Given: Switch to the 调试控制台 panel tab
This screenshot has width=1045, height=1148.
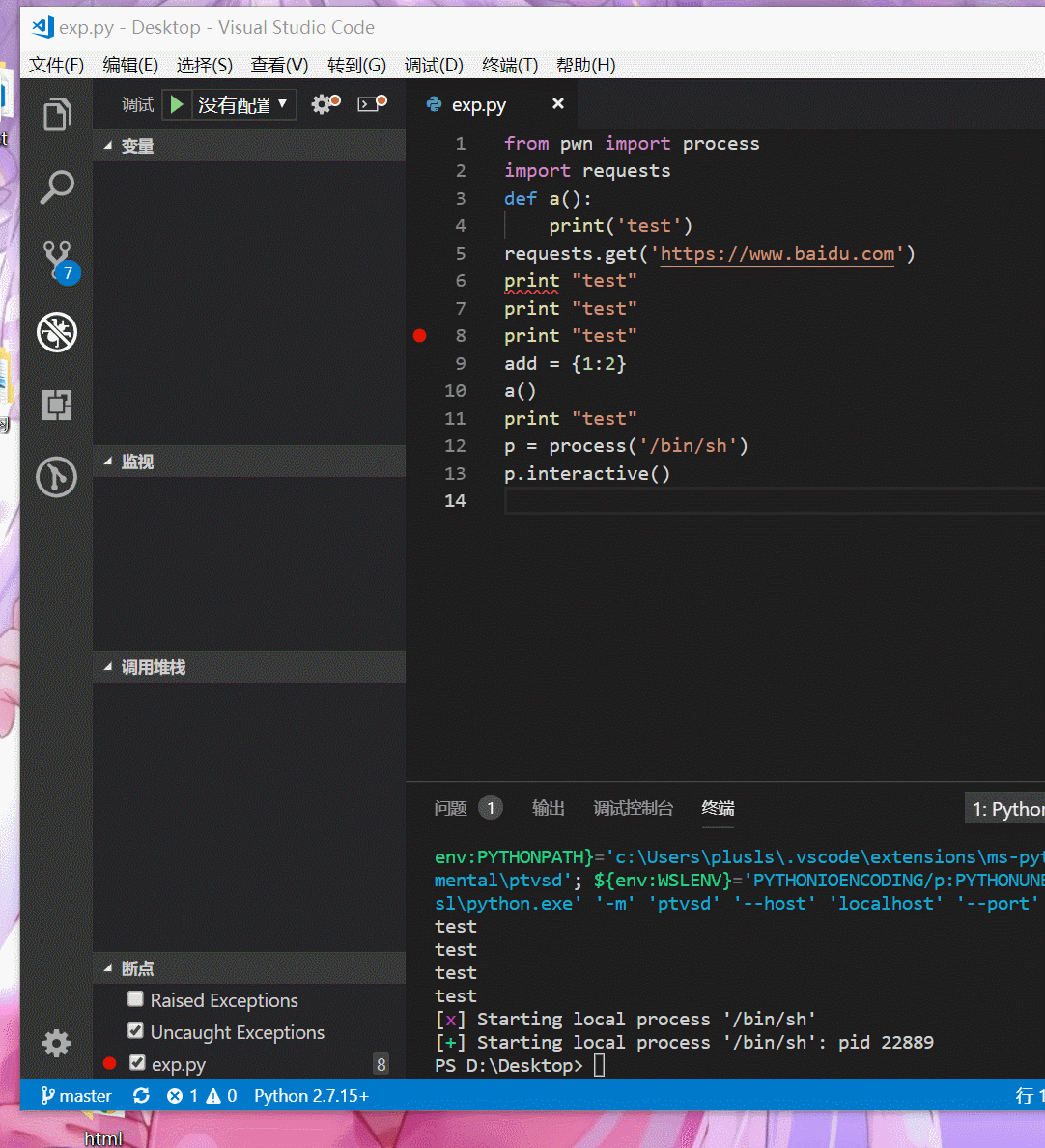Looking at the screenshot, I should 633,808.
